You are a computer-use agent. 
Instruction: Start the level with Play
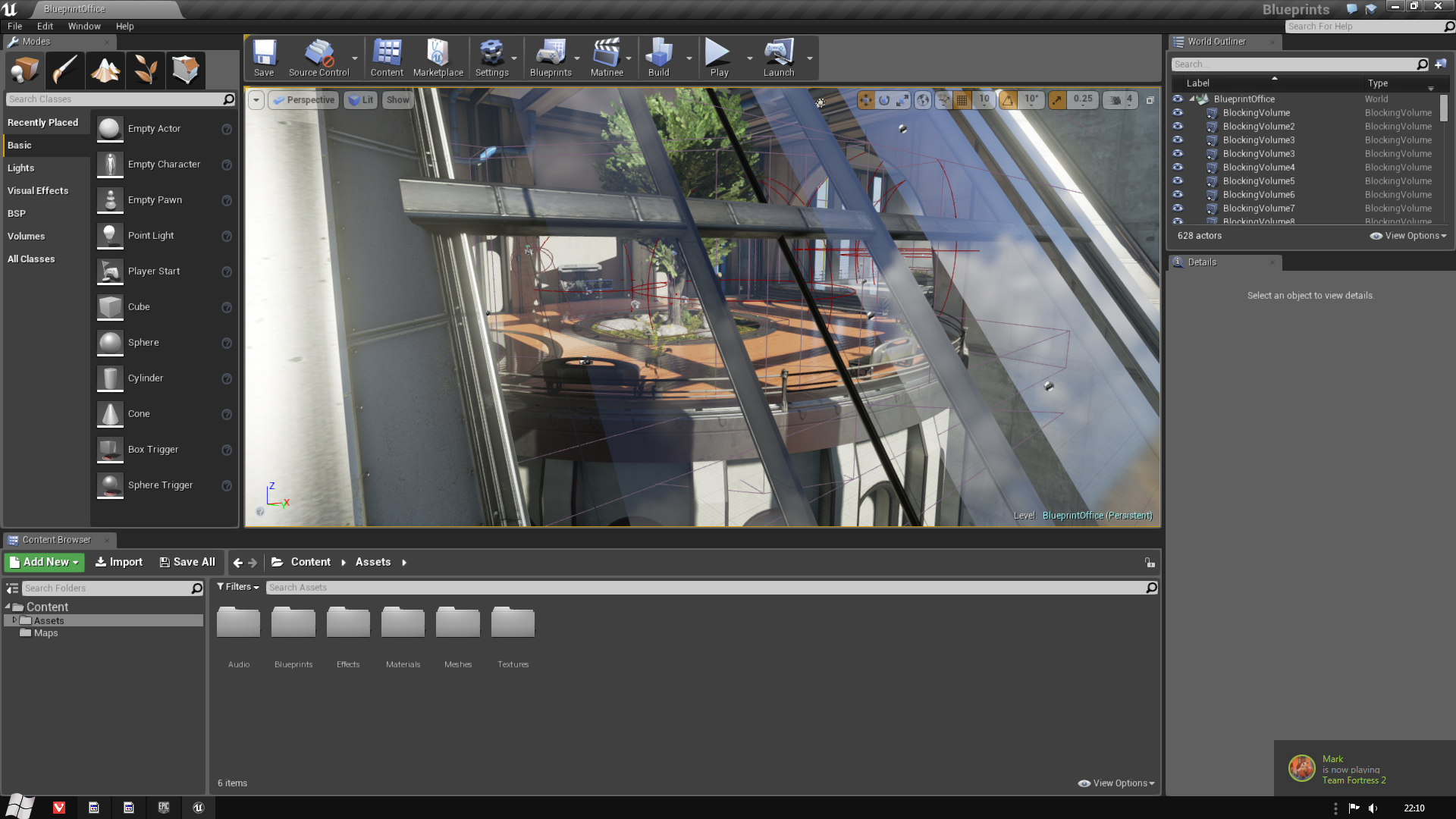(718, 58)
